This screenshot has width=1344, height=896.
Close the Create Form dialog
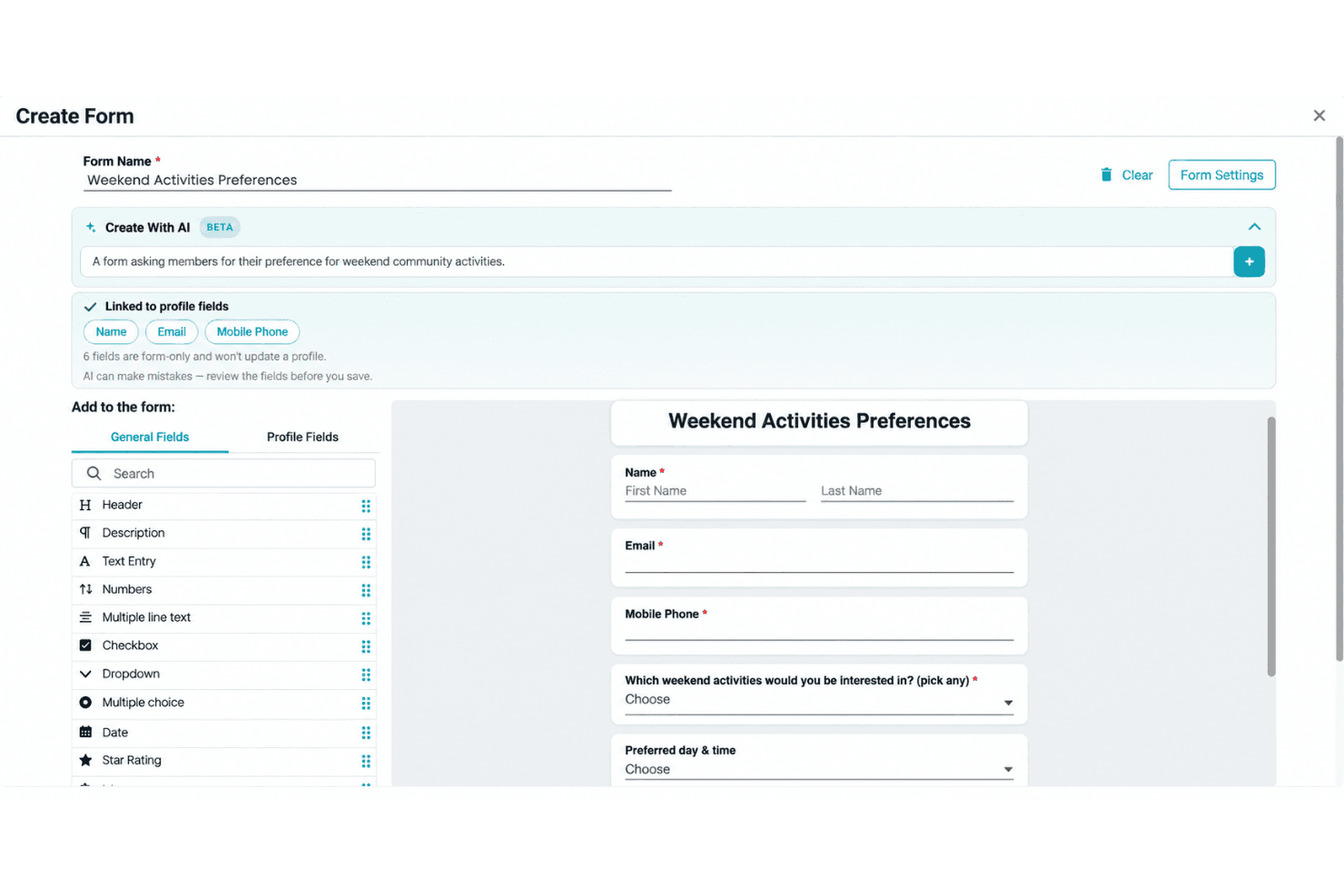pos(1319,115)
